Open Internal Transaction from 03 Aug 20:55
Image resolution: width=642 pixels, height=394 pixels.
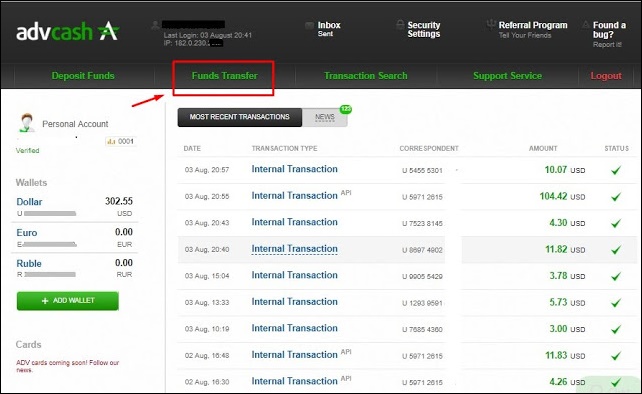point(294,196)
